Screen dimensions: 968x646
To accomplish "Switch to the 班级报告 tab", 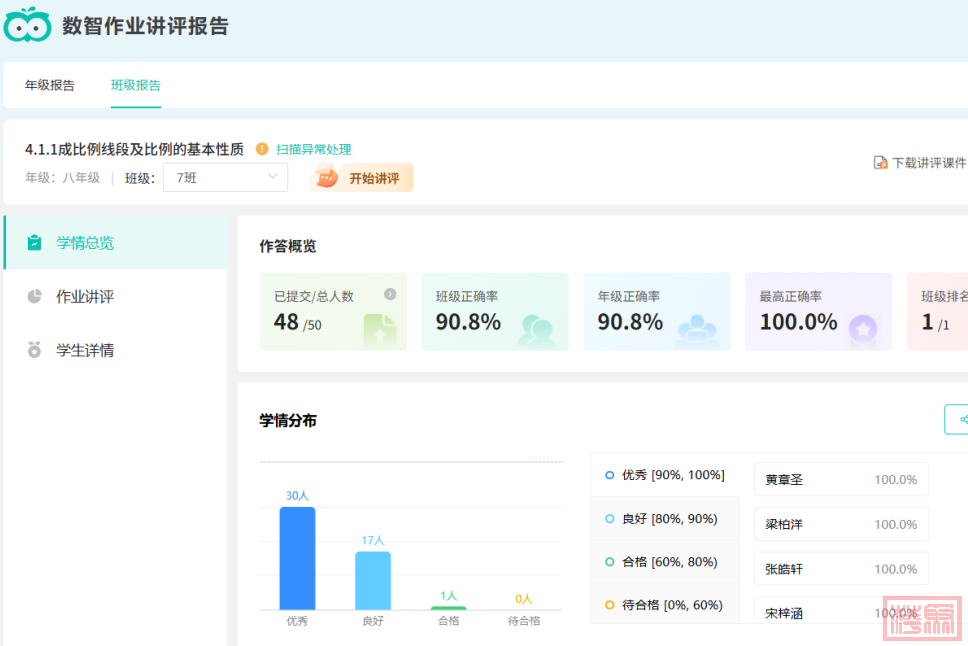I will point(136,85).
